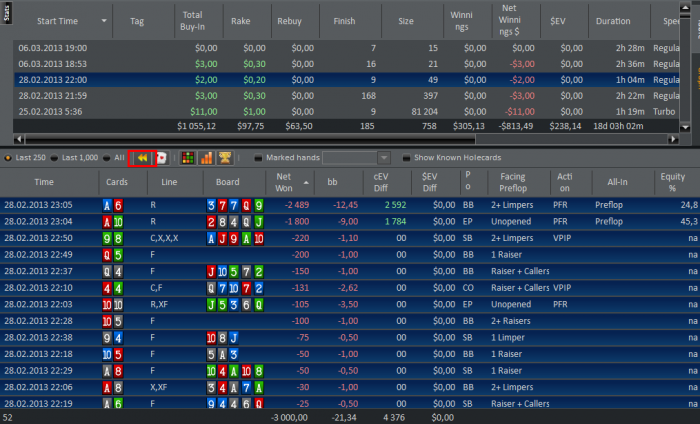Select the 28.02.2013 22:29 hand row

pos(350,370)
